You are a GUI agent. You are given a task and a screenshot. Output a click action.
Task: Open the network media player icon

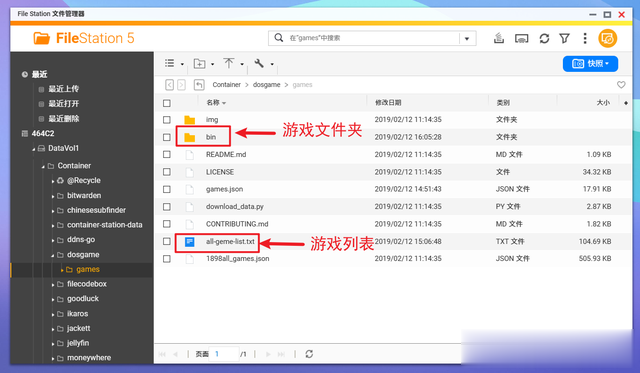coord(522,39)
